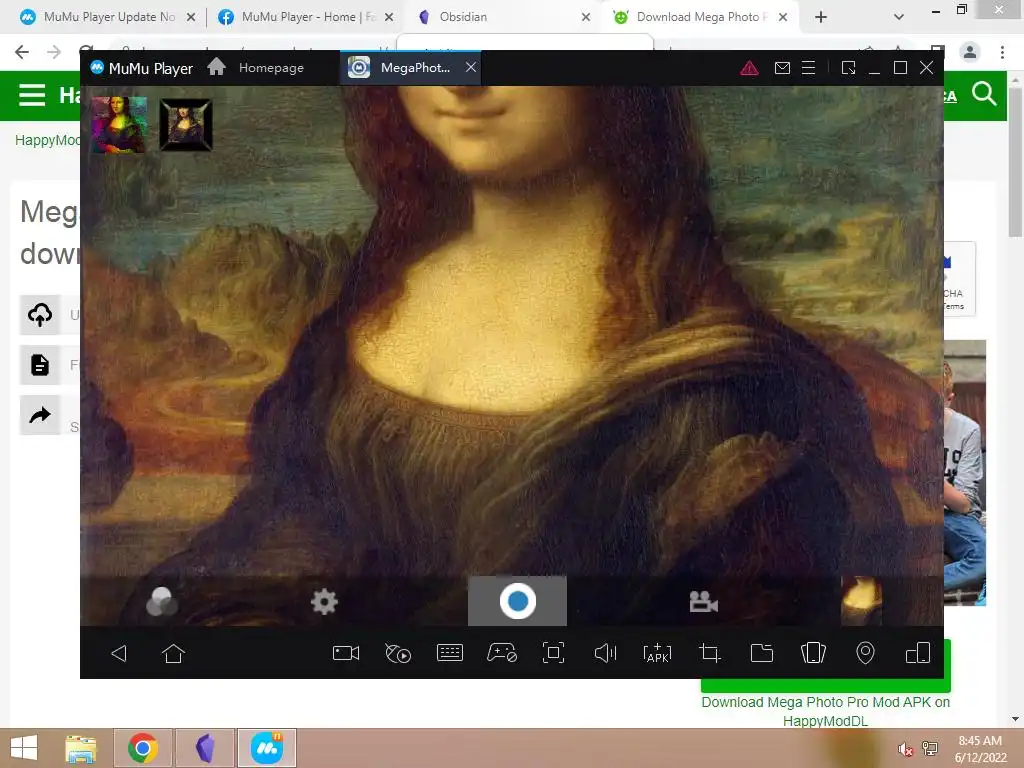Select the colorful Mona Lisa effect thumbnail
This screenshot has height=768, width=1024.
(119, 125)
